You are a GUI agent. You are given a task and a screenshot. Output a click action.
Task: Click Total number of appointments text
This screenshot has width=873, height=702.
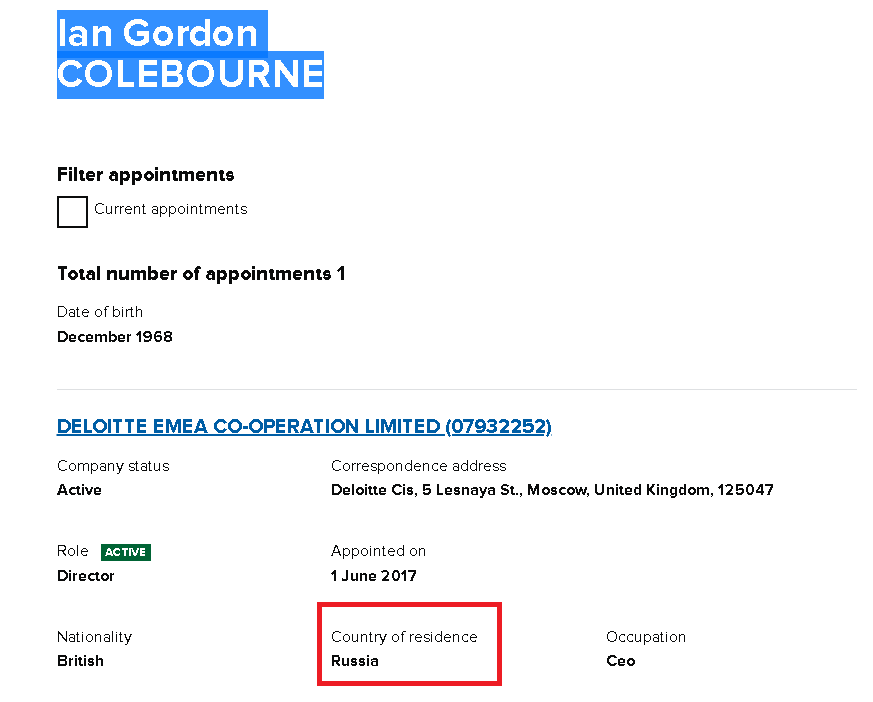(x=201, y=274)
